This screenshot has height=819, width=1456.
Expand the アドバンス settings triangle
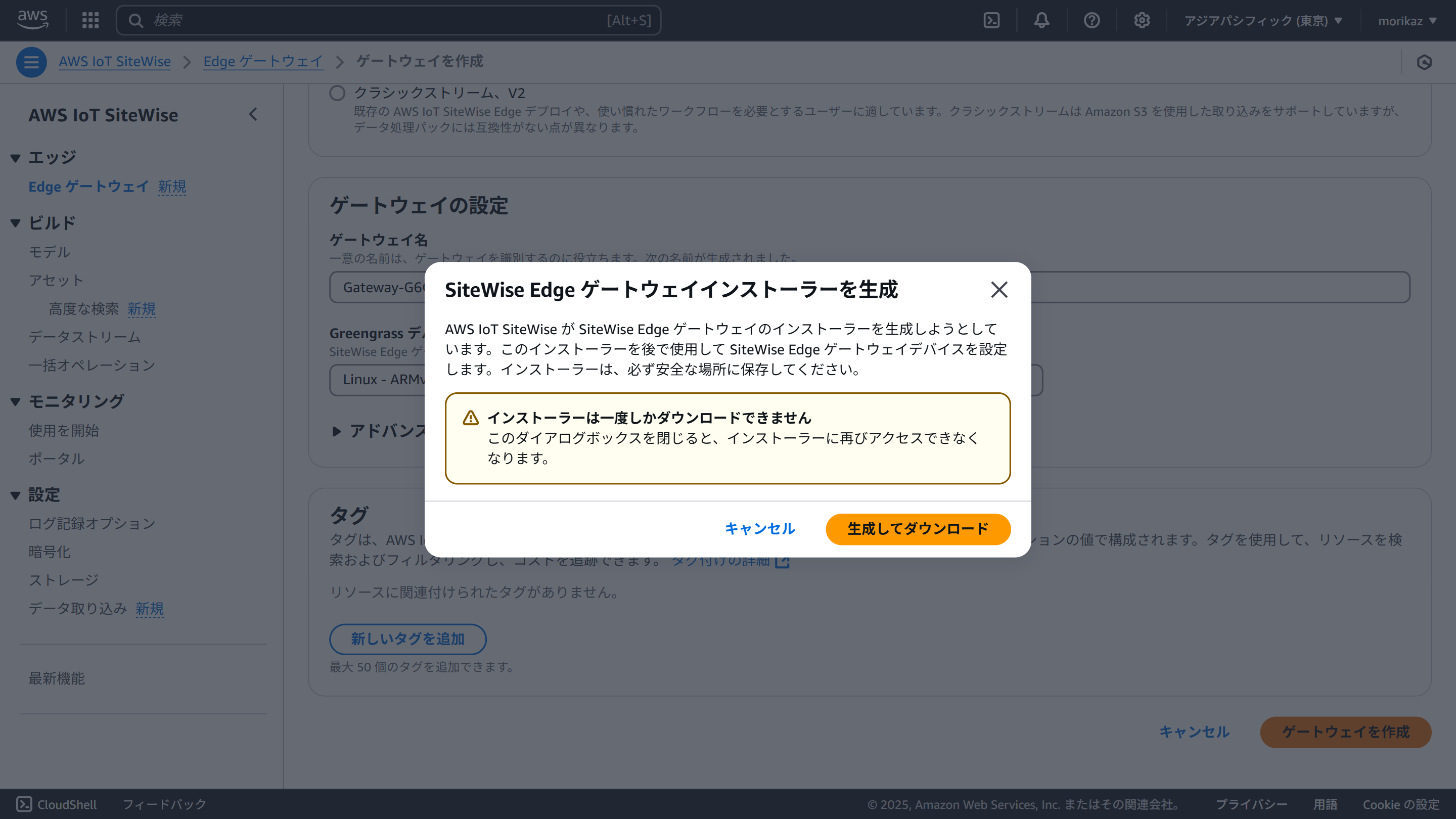[x=337, y=431]
